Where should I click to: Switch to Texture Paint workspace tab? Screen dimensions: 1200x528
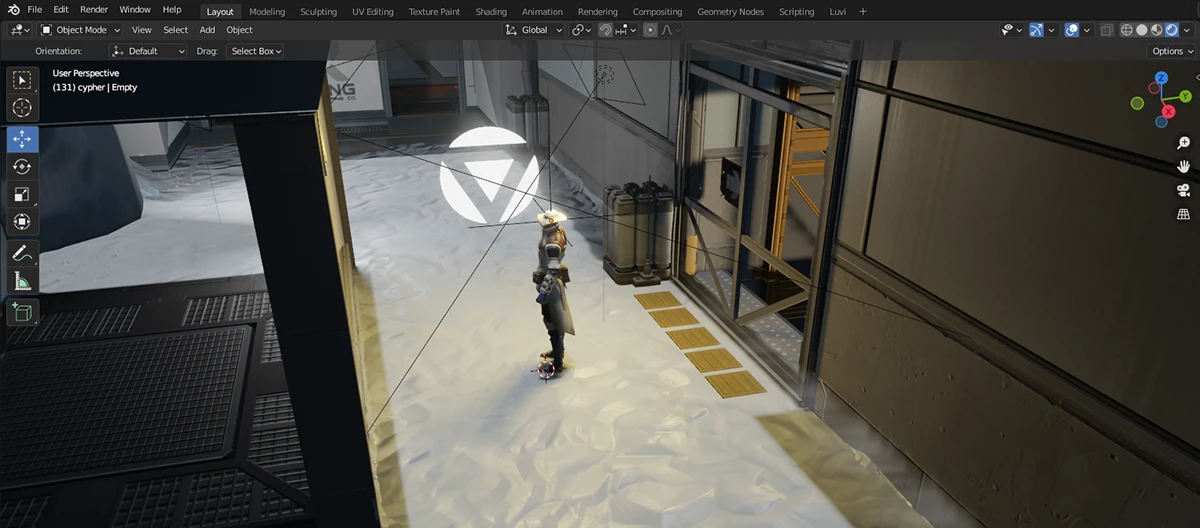[x=435, y=12]
